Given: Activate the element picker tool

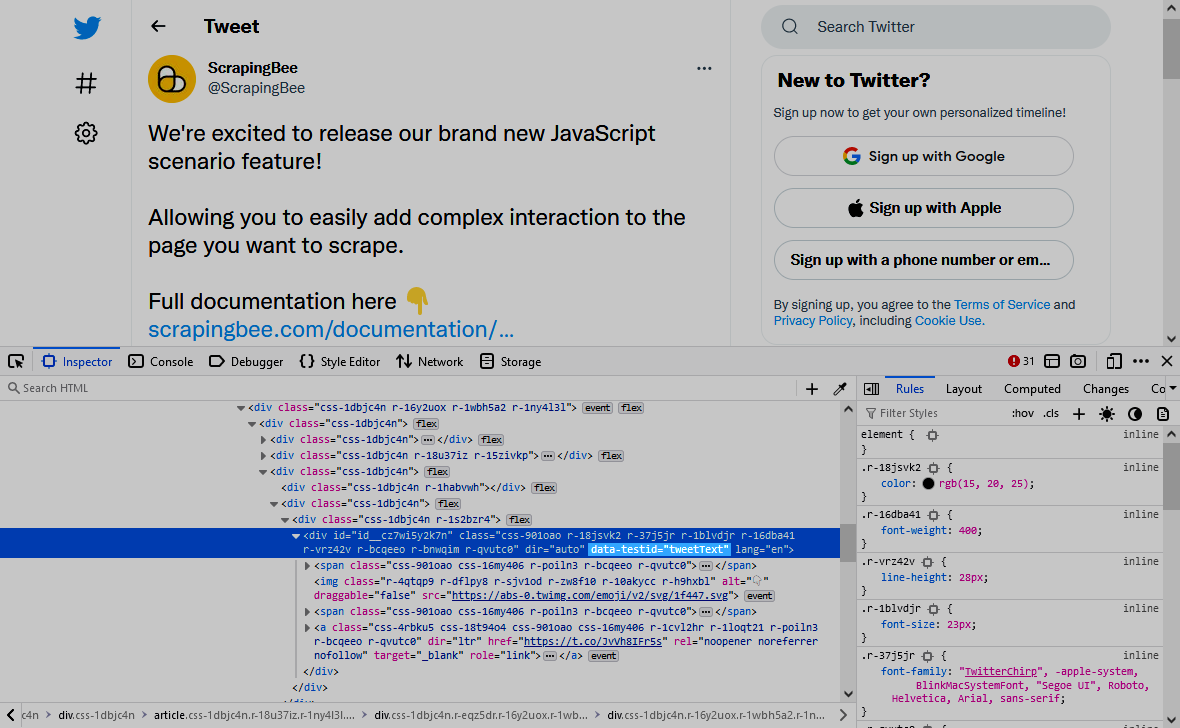Looking at the screenshot, I should 15,361.
